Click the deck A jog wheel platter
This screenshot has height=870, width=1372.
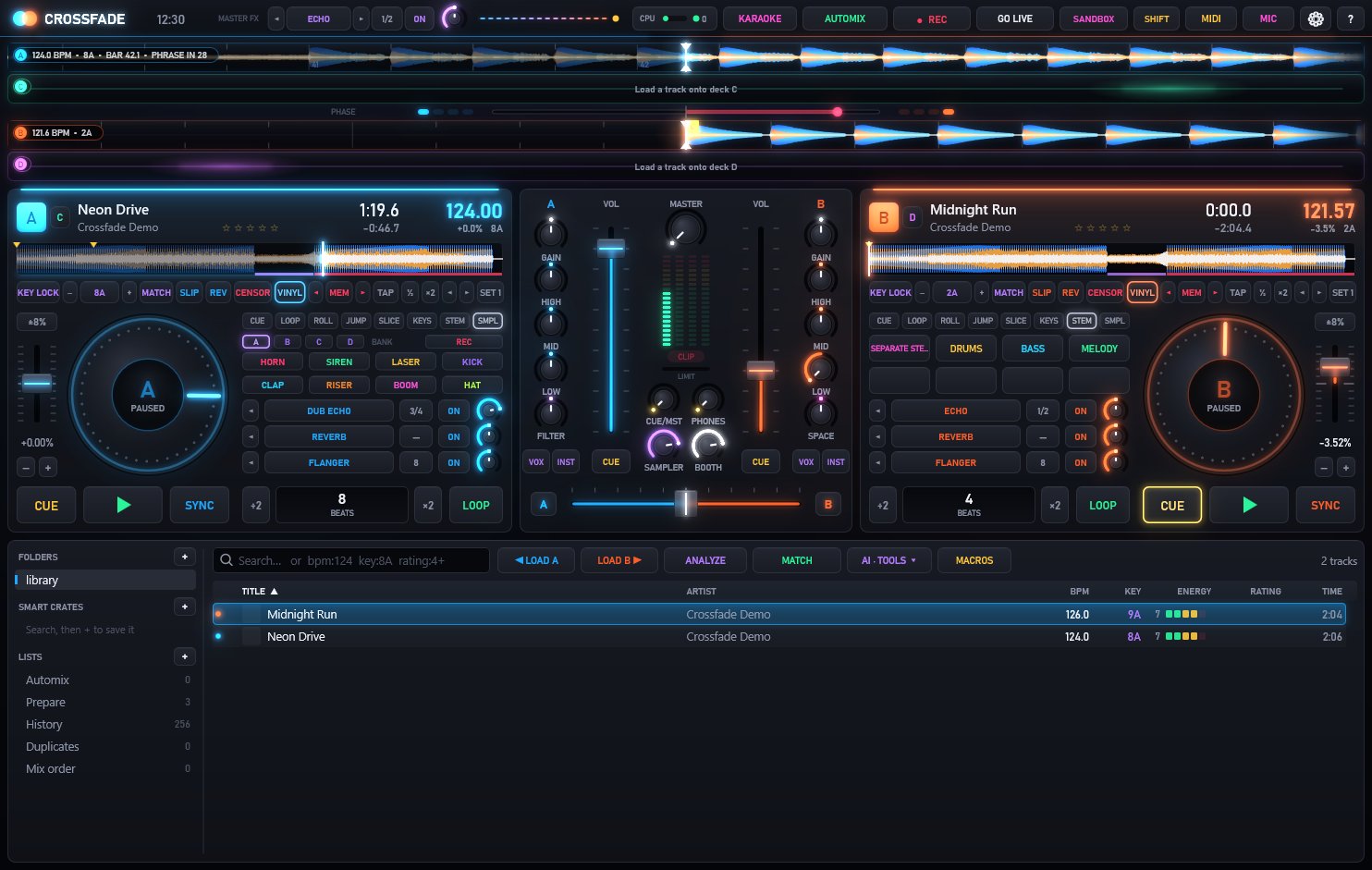pos(148,395)
